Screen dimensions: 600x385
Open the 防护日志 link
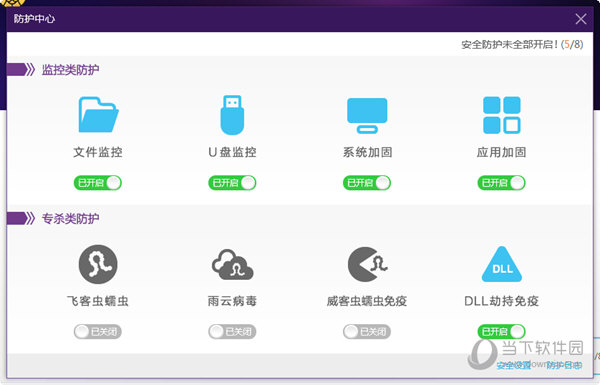click(564, 365)
